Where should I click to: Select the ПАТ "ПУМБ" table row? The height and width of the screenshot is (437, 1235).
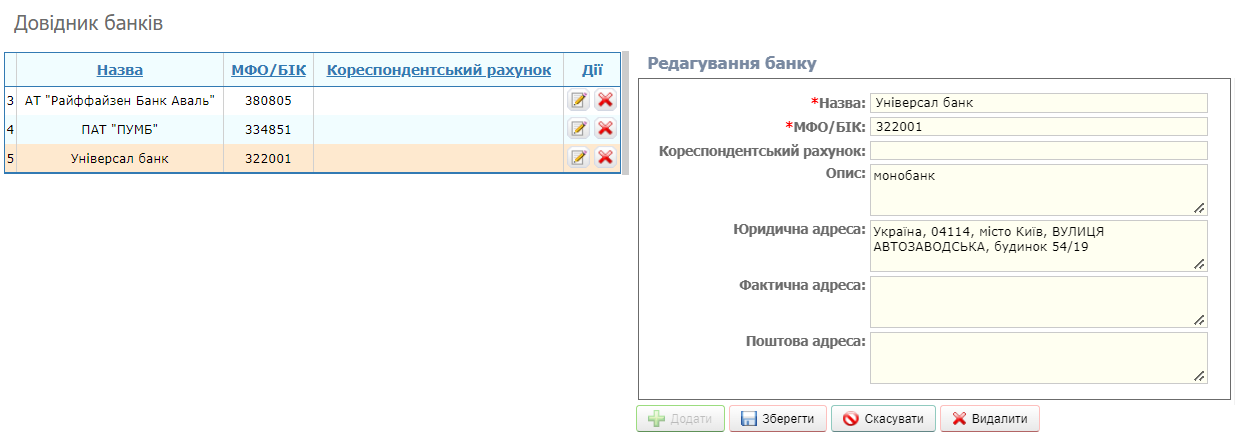(120, 129)
